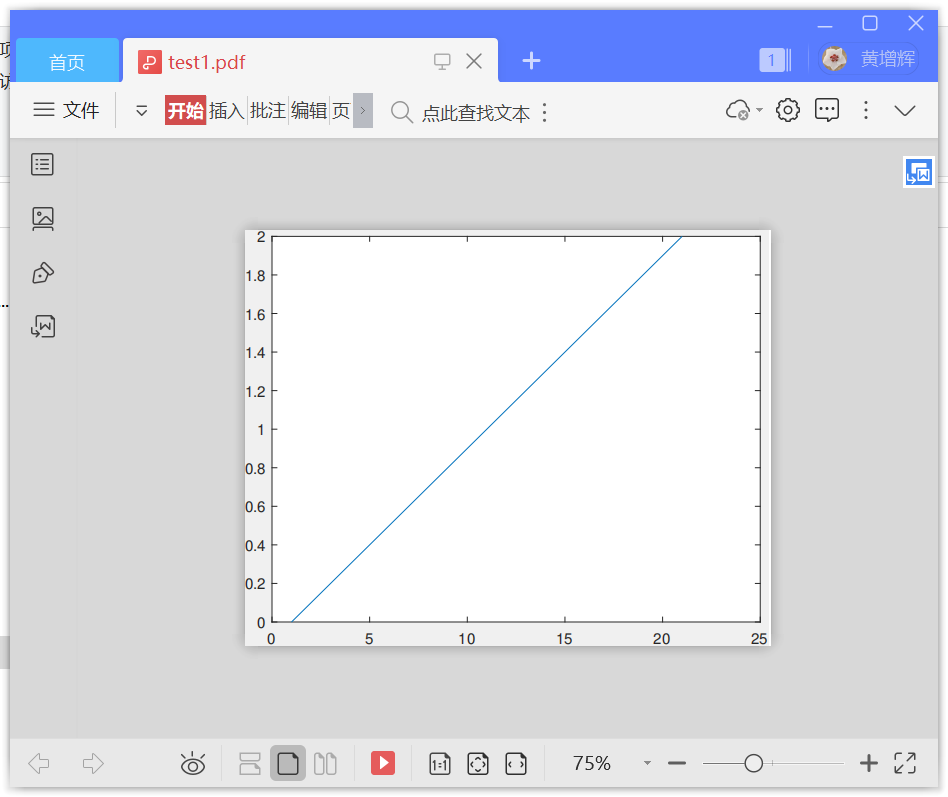
Task: Select the image extraction tool in sidebar
Action: coord(42,218)
